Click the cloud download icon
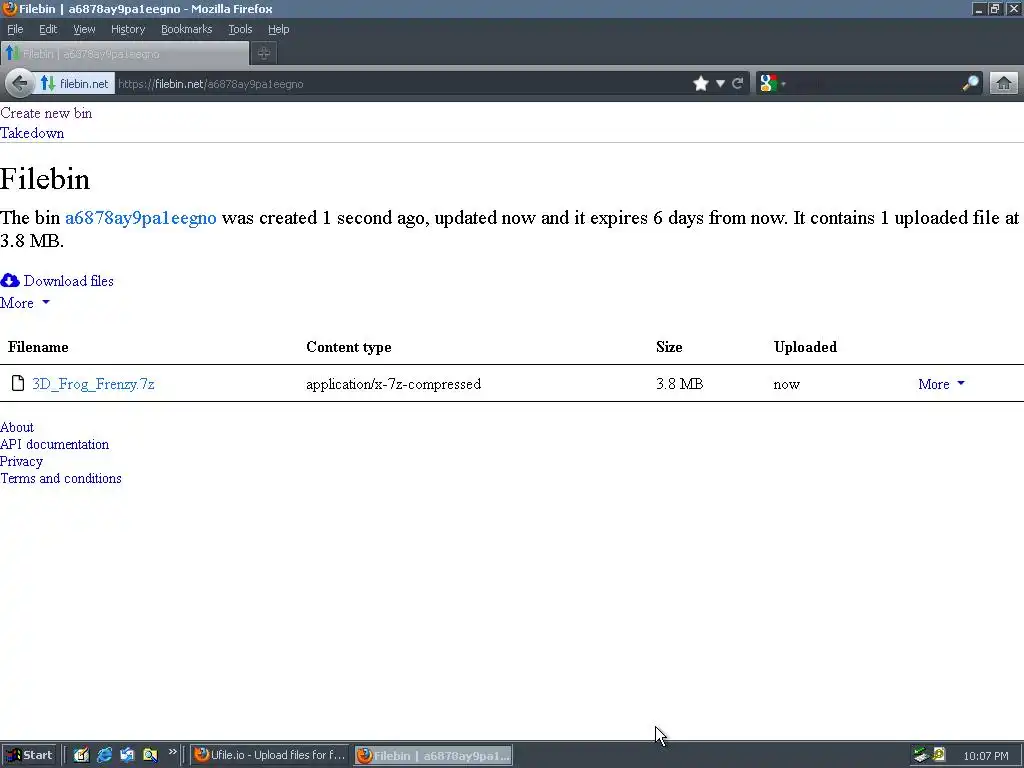This screenshot has height=768, width=1024. [10, 281]
